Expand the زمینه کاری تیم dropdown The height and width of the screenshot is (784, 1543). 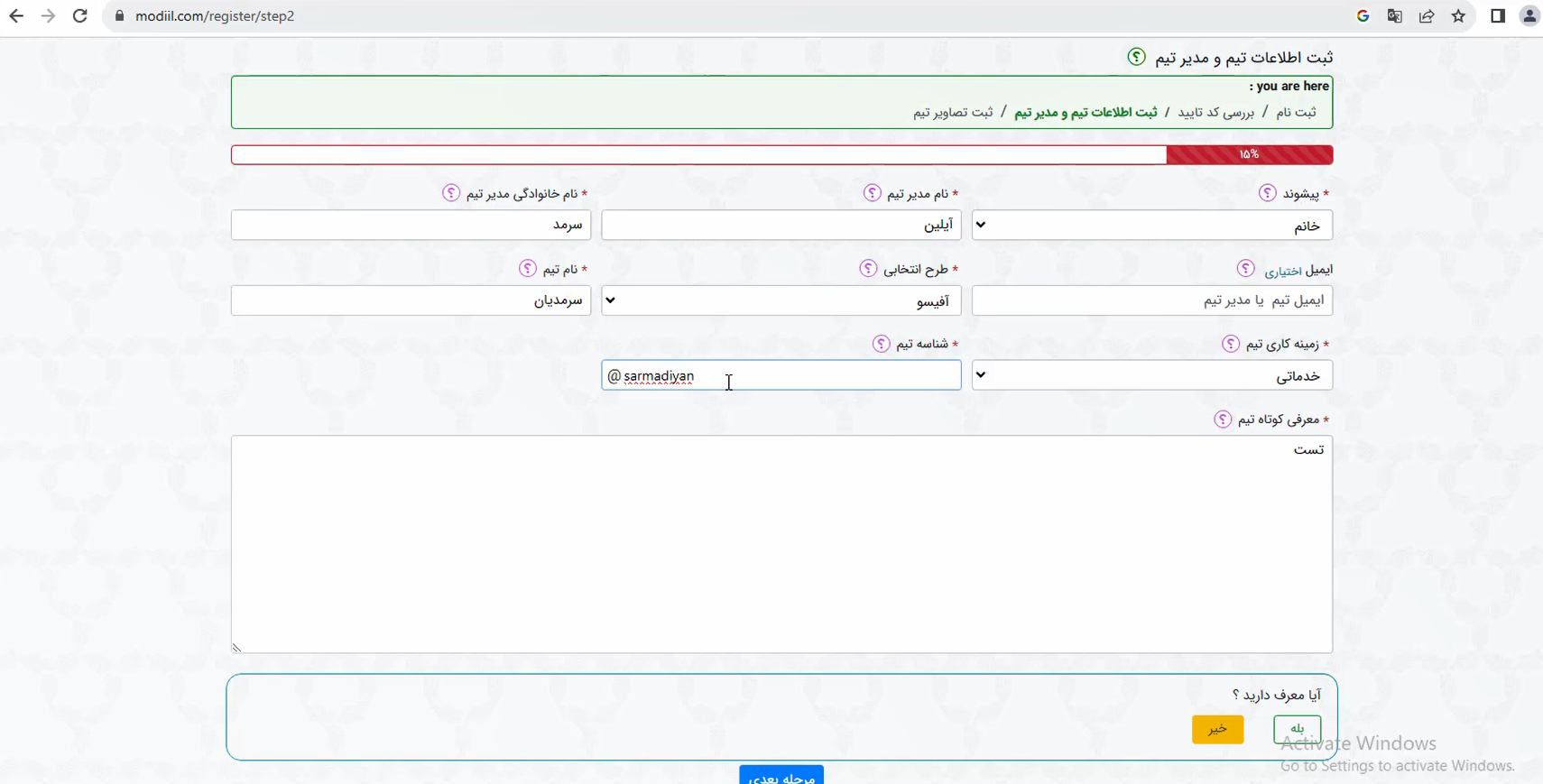pos(1151,375)
